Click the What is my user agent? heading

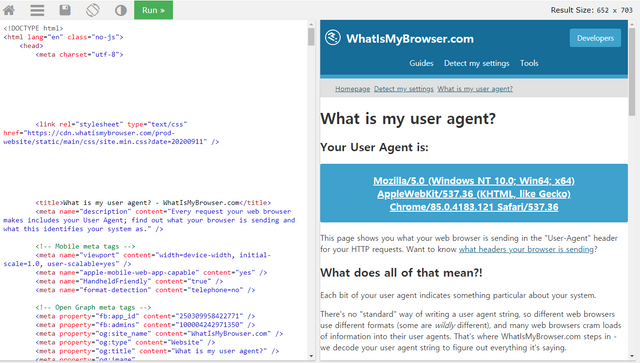(x=408, y=119)
